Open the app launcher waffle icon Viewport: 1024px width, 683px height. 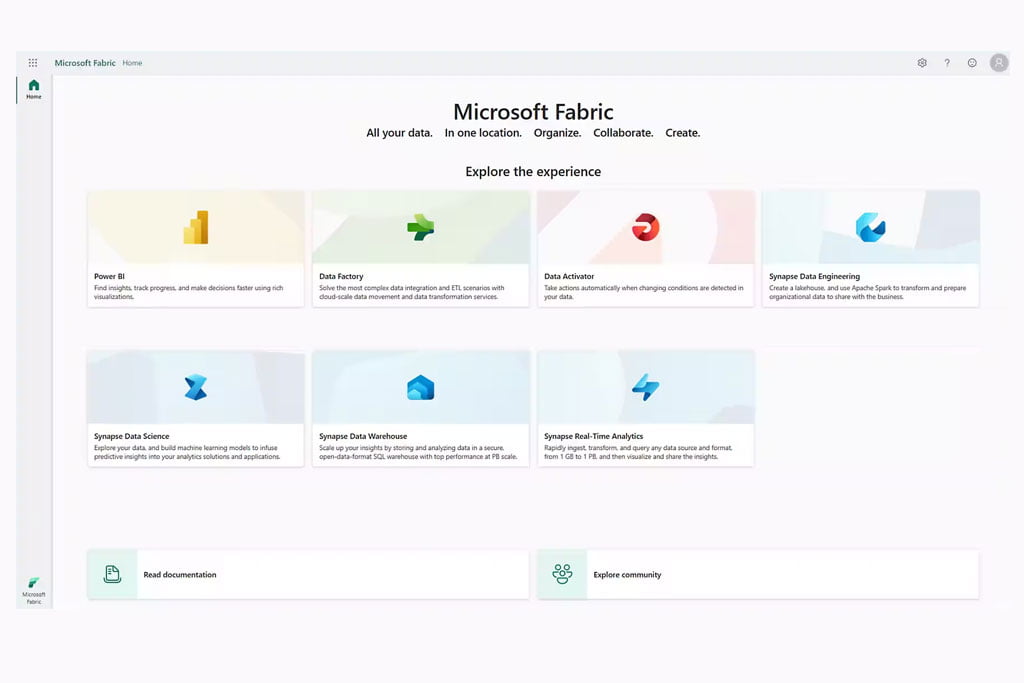pyautogui.click(x=33, y=63)
